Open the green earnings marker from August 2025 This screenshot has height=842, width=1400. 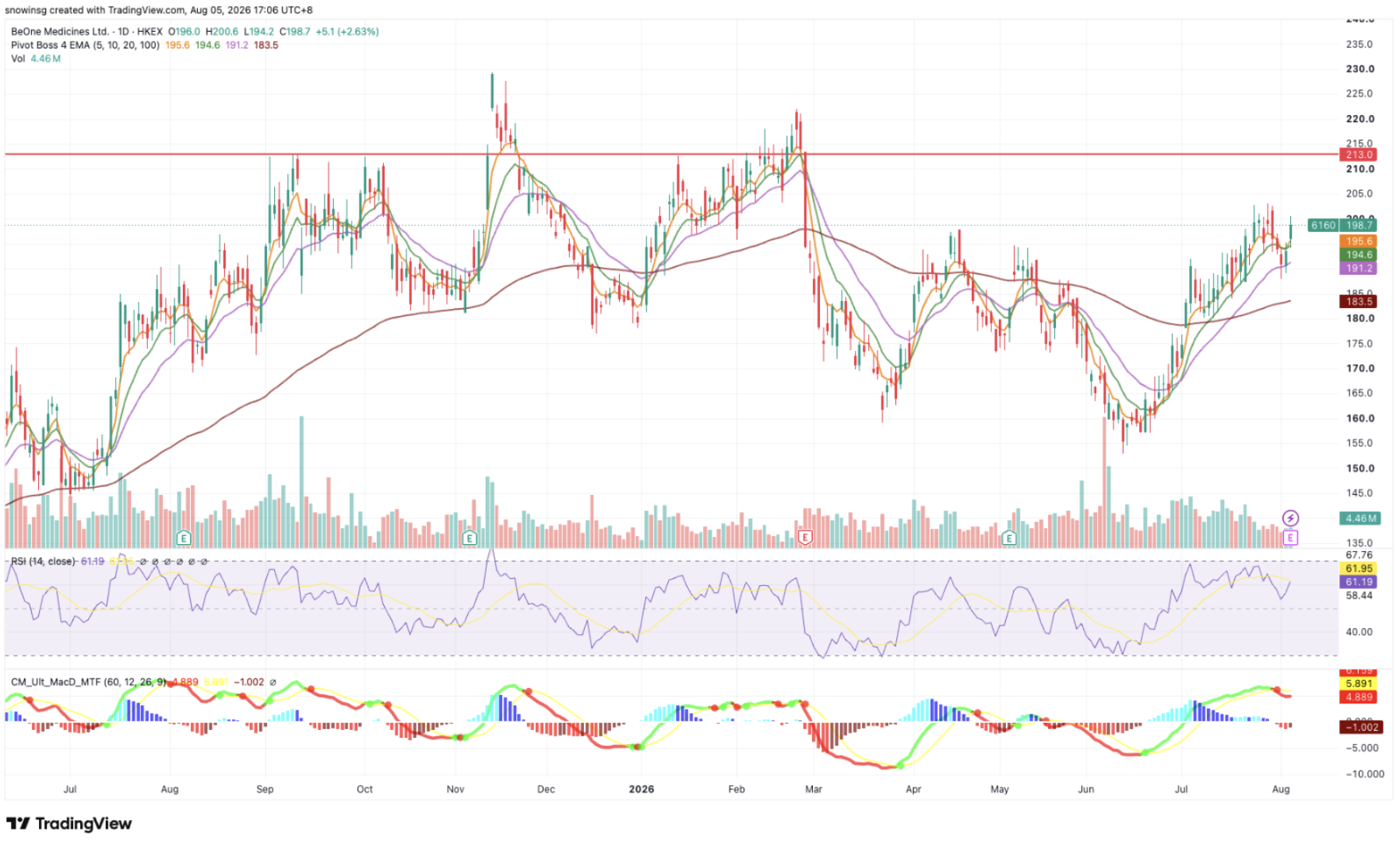tap(184, 538)
